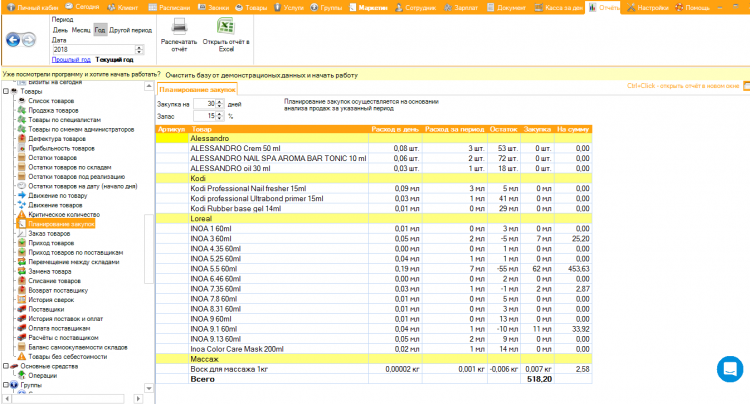Click the Остатки товаров icon
The image size is (750, 404).
(22, 158)
